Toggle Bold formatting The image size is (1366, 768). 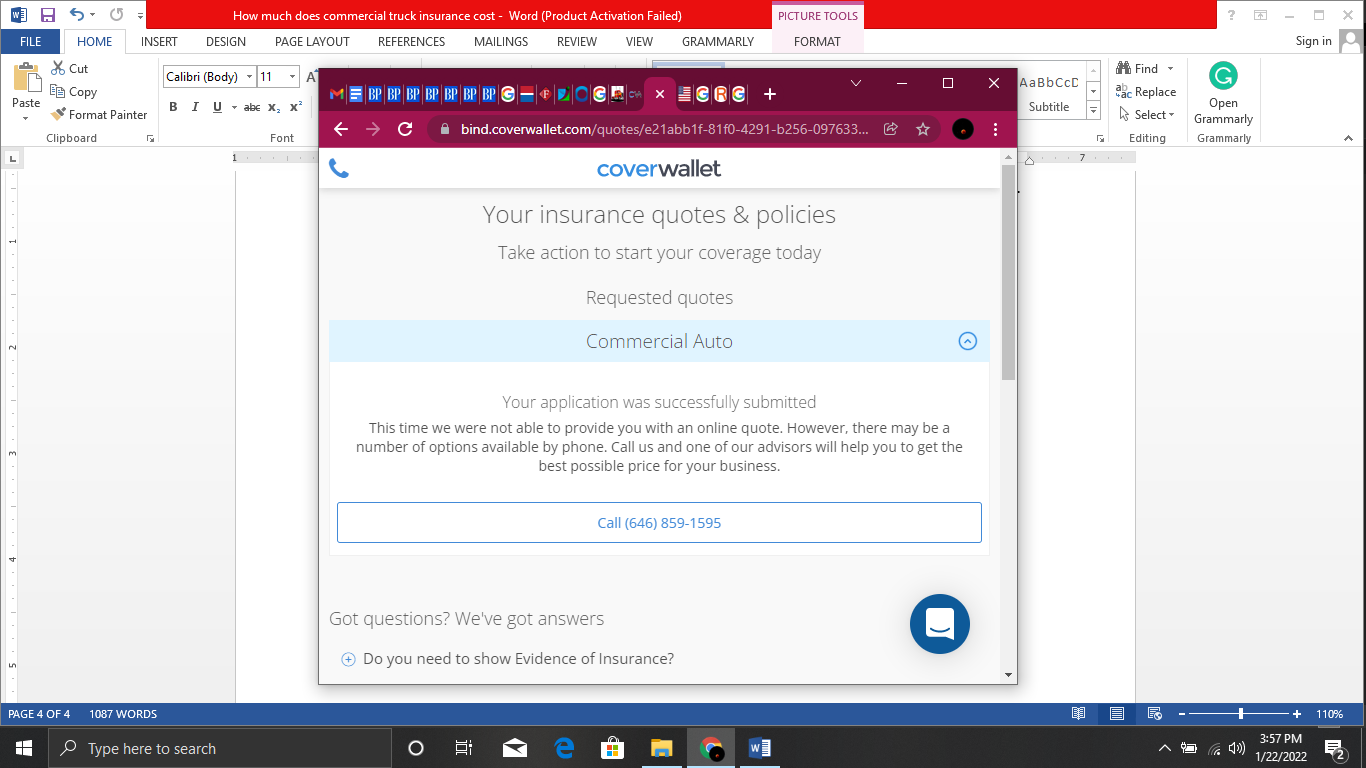tap(173, 107)
